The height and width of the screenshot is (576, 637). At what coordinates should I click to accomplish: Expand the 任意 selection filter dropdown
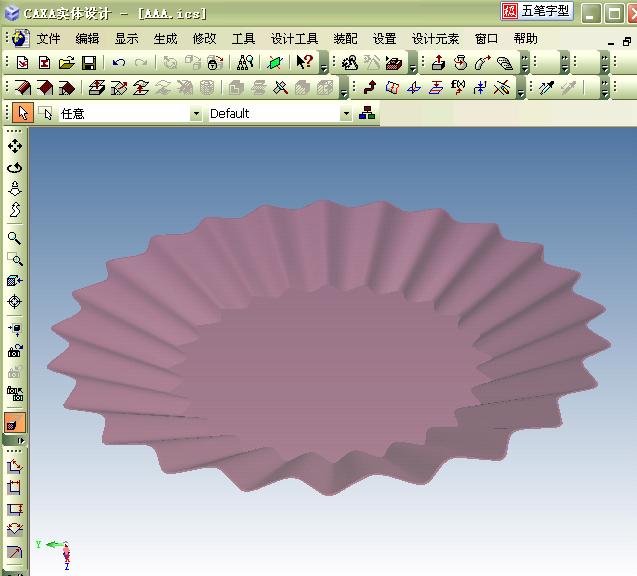click(196, 114)
